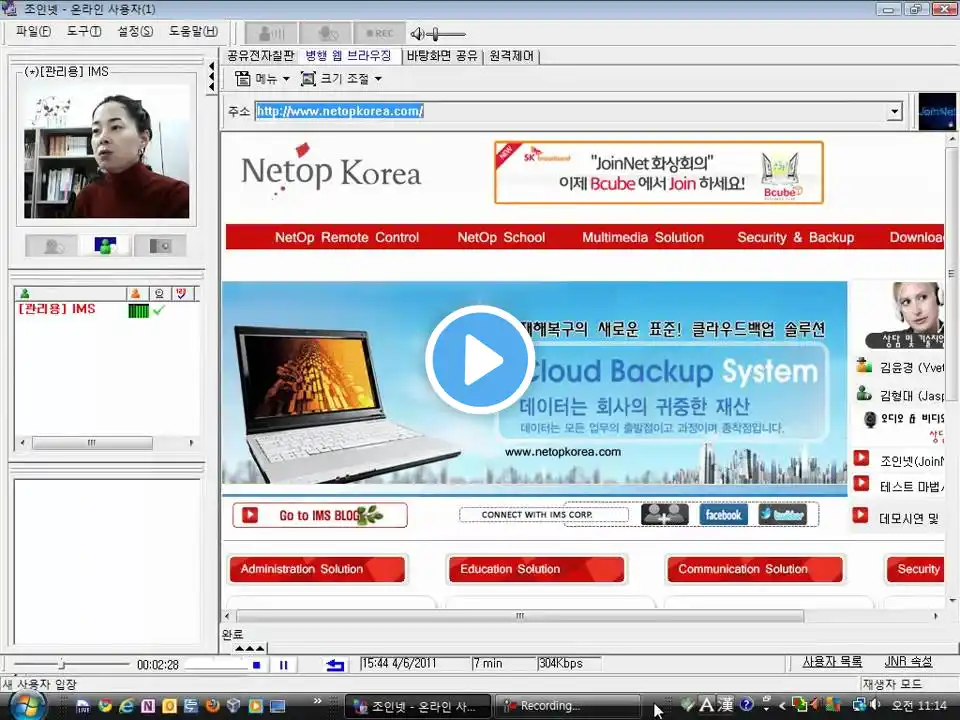This screenshot has height=720, width=960.
Task: Open the address bar dropdown arrow
Action: click(x=894, y=111)
